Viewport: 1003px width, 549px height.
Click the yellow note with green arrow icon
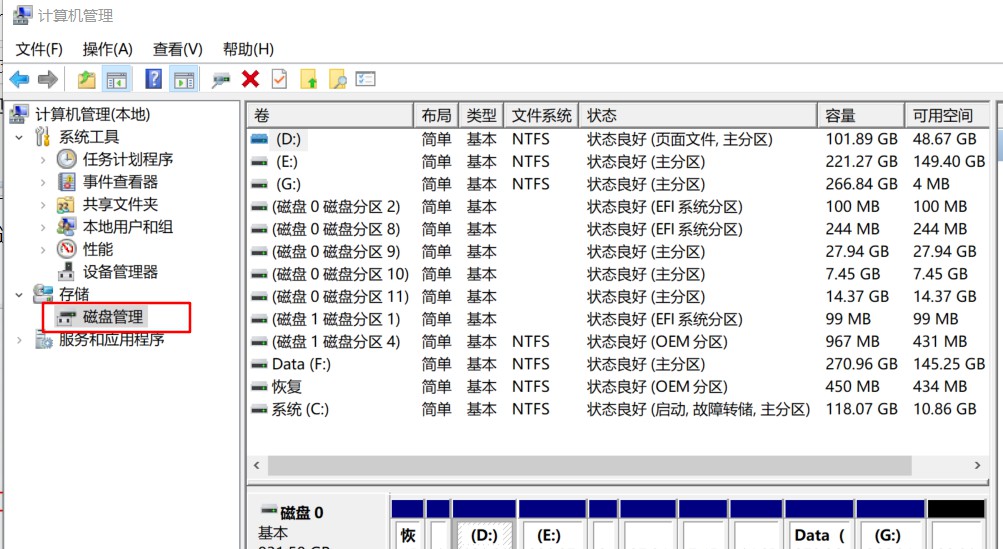point(309,79)
